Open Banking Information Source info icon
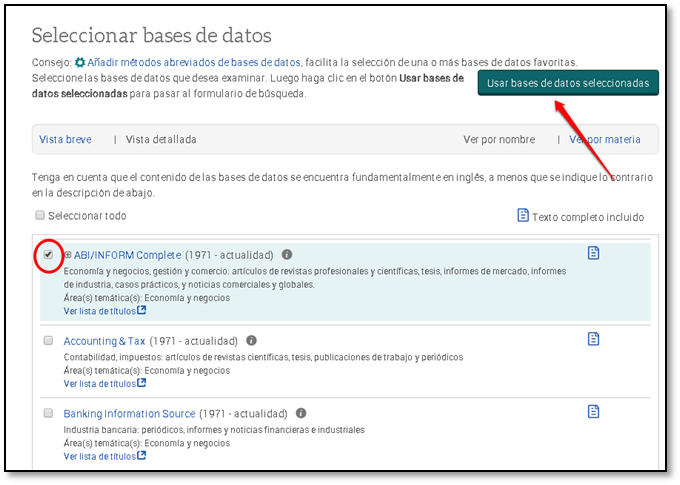 pos(301,413)
